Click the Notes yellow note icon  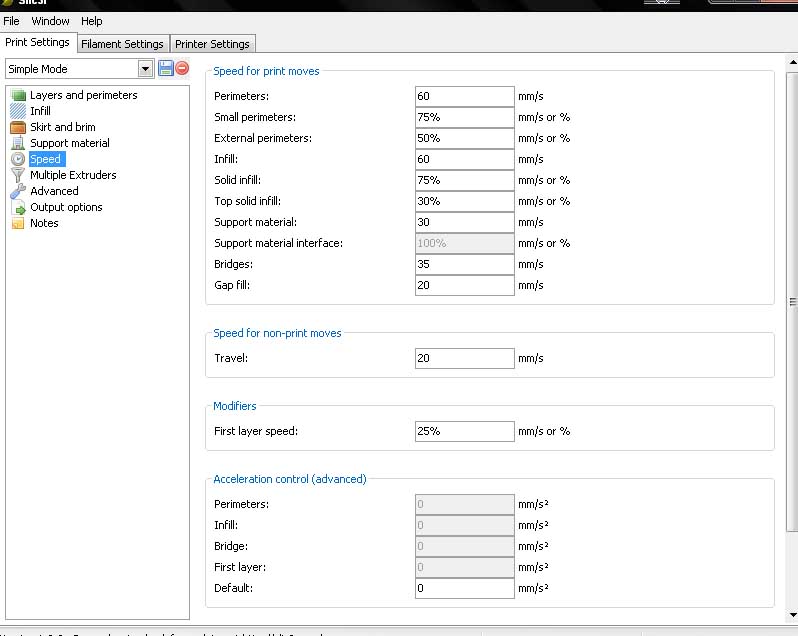tap(18, 223)
